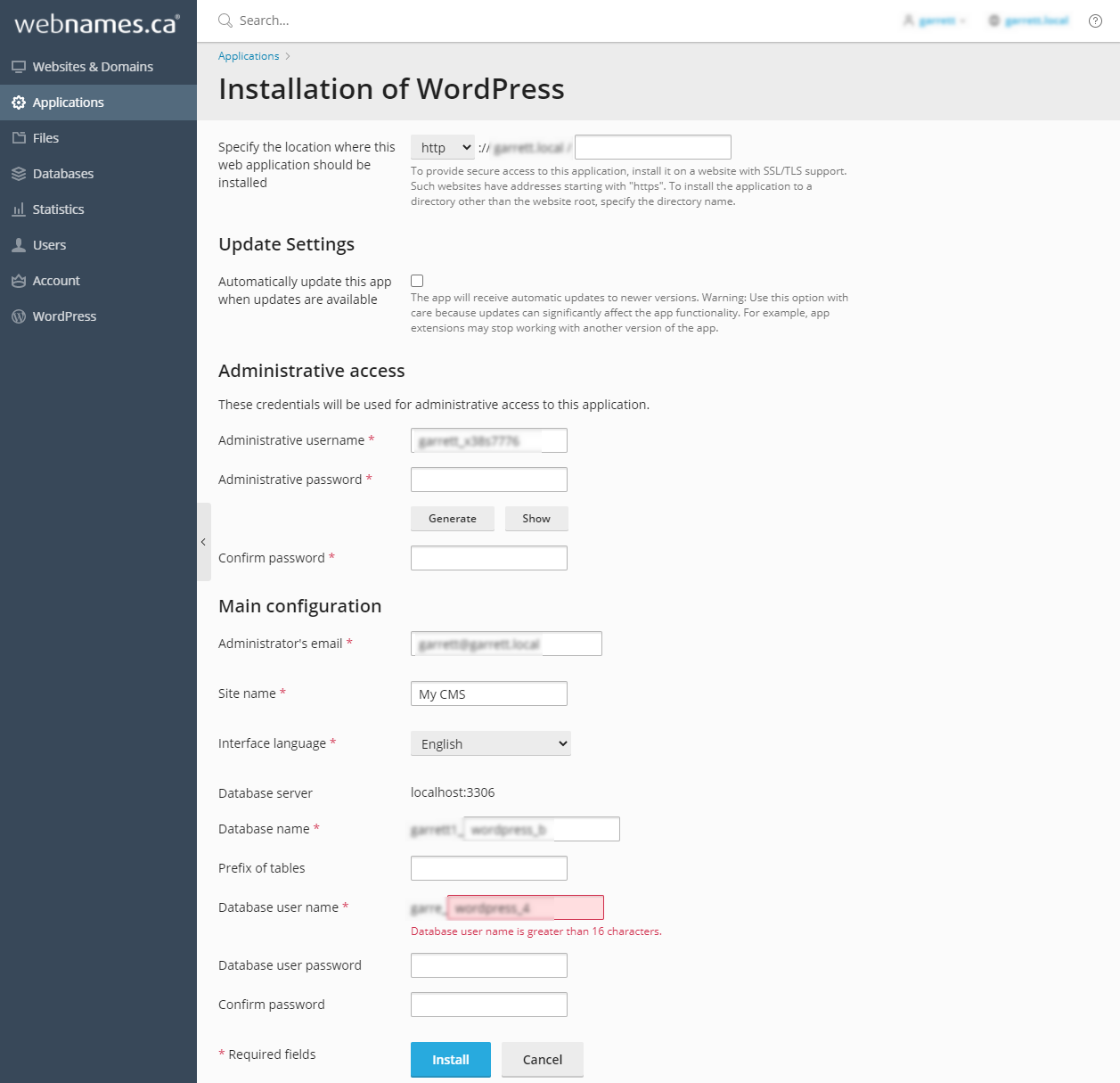Click the 'localhost:3306' database server value

point(453,792)
